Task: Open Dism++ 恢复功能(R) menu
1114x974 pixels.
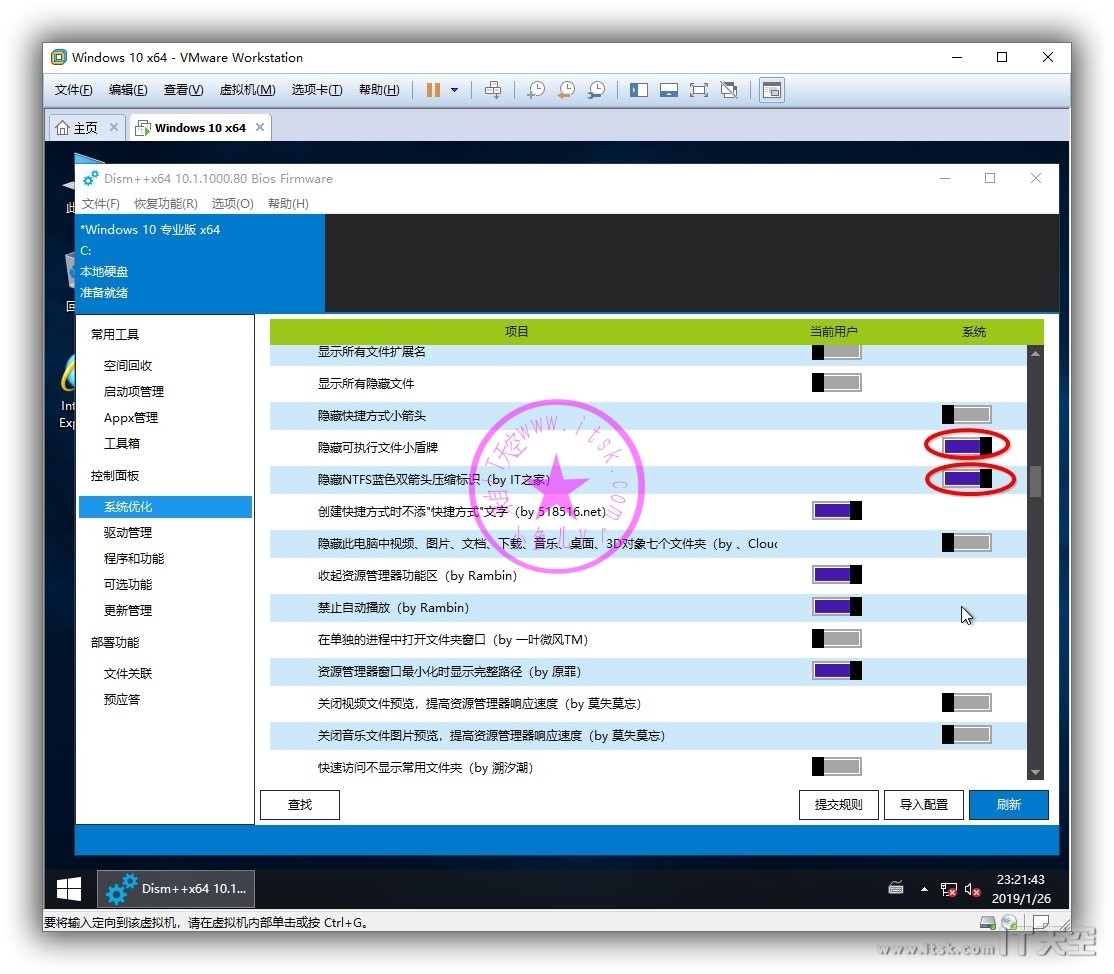Action: [x=166, y=204]
